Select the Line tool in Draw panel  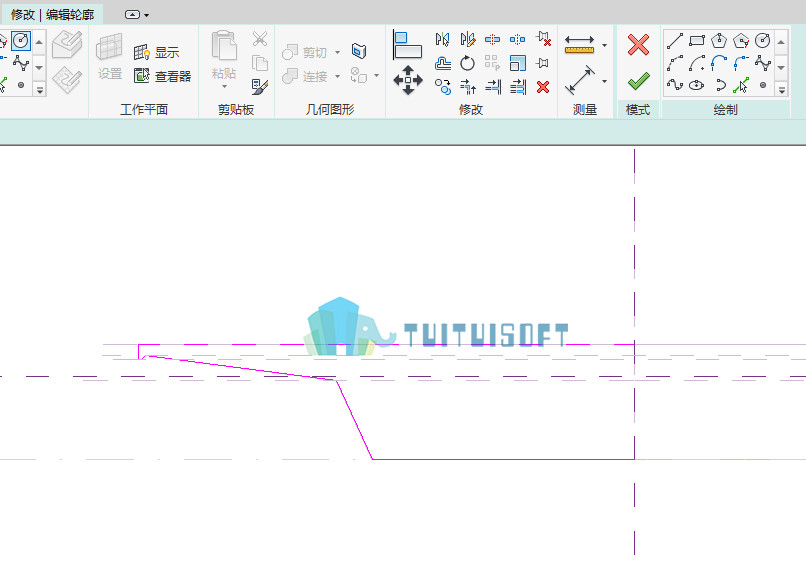click(x=674, y=40)
